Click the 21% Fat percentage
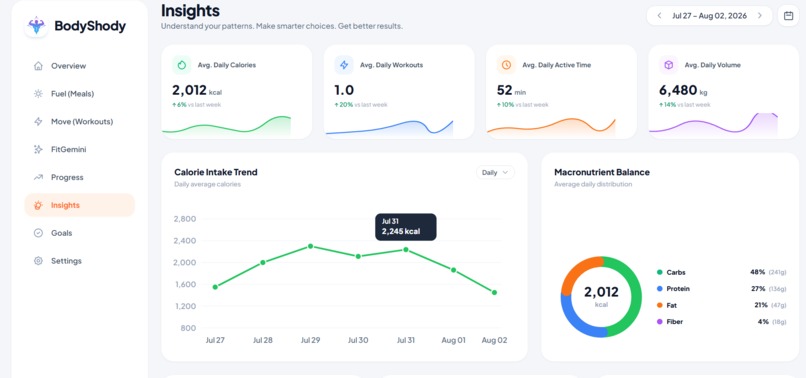 tap(761, 305)
